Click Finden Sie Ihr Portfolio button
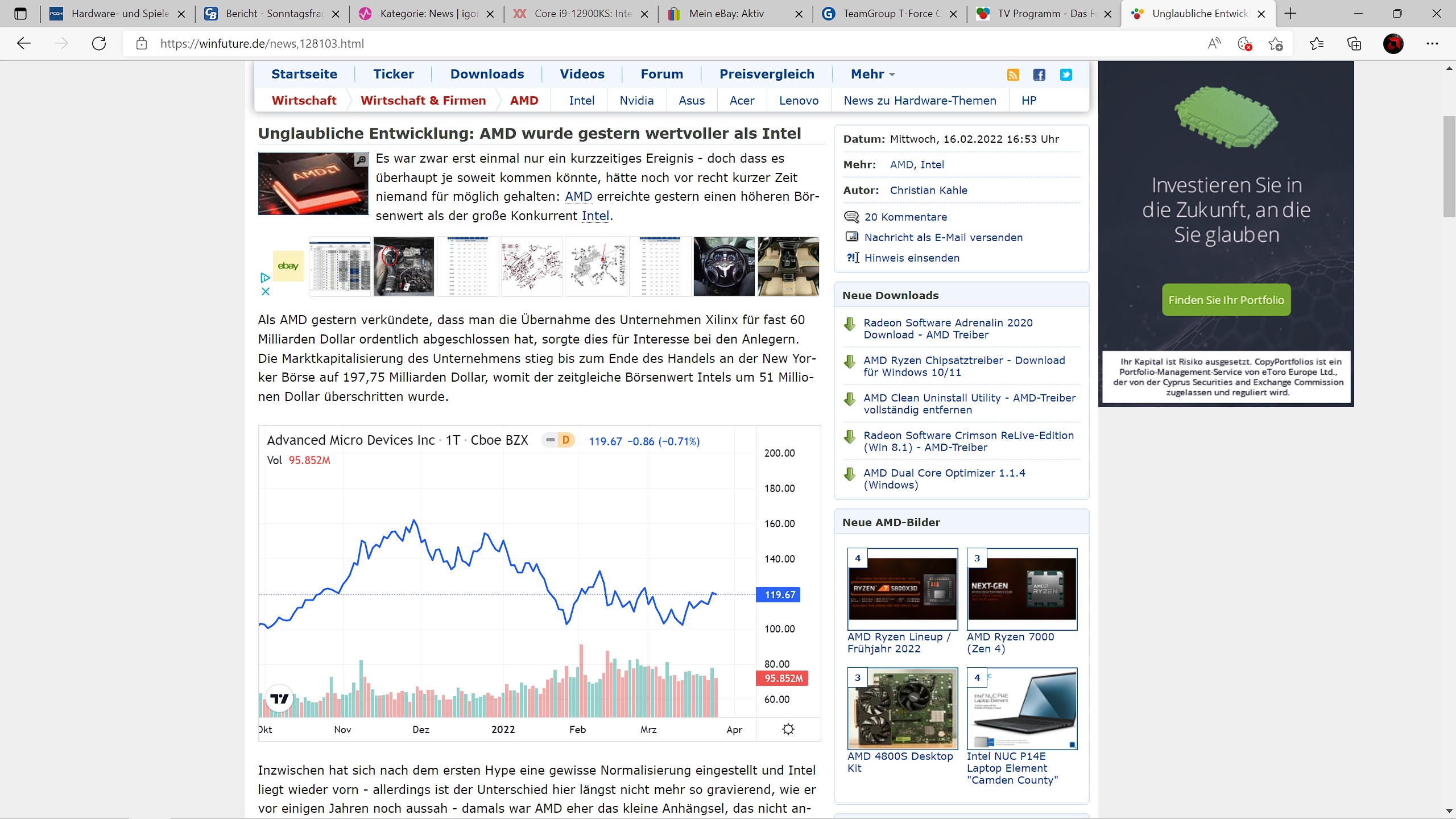1456x819 pixels. point(1226,300)
